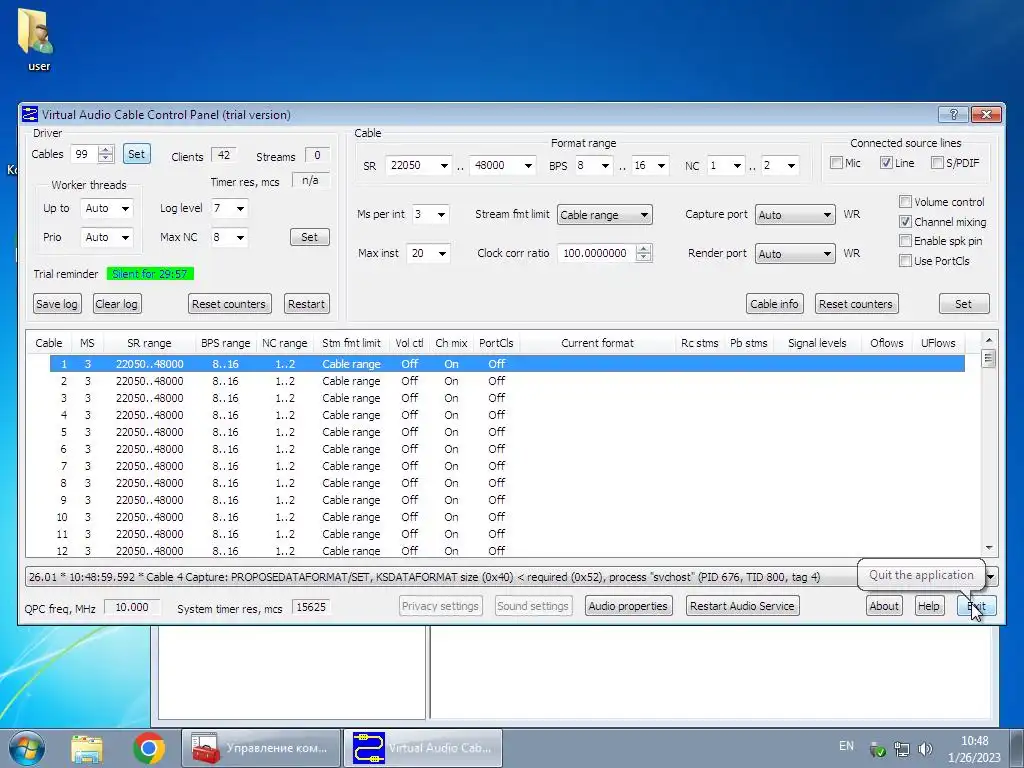Open the volume speaker tray icon
1024x768 pixels.
click(925, 749)
